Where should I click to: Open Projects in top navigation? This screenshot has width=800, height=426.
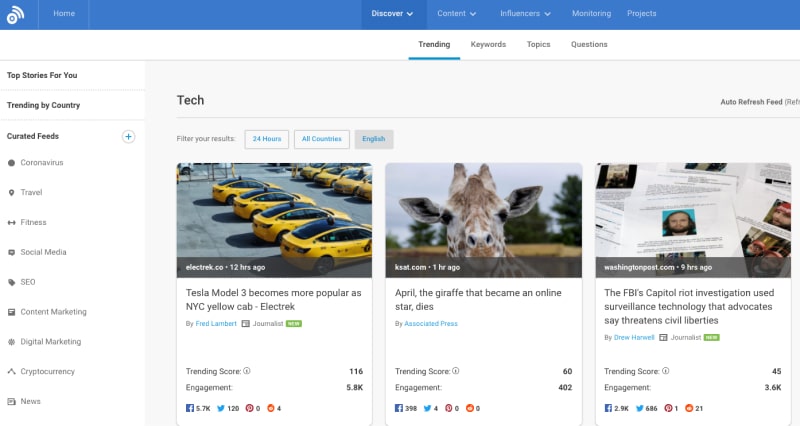(641, 14)
